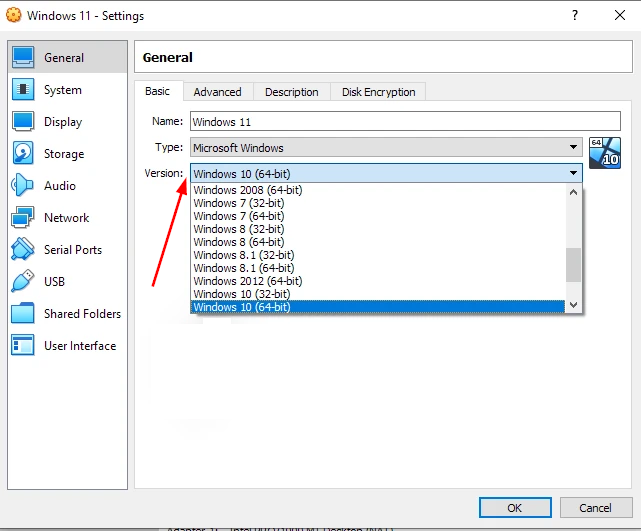Open User Interface settings icon
The height and width of the screenshot is (531, 641).
click(23, 345)
